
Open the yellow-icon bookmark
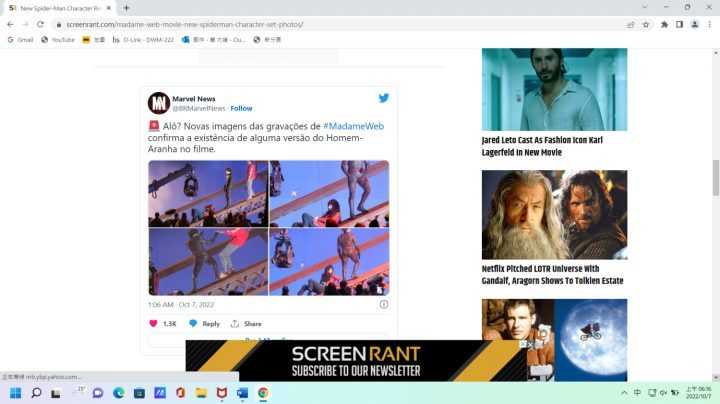pos(93,40)
